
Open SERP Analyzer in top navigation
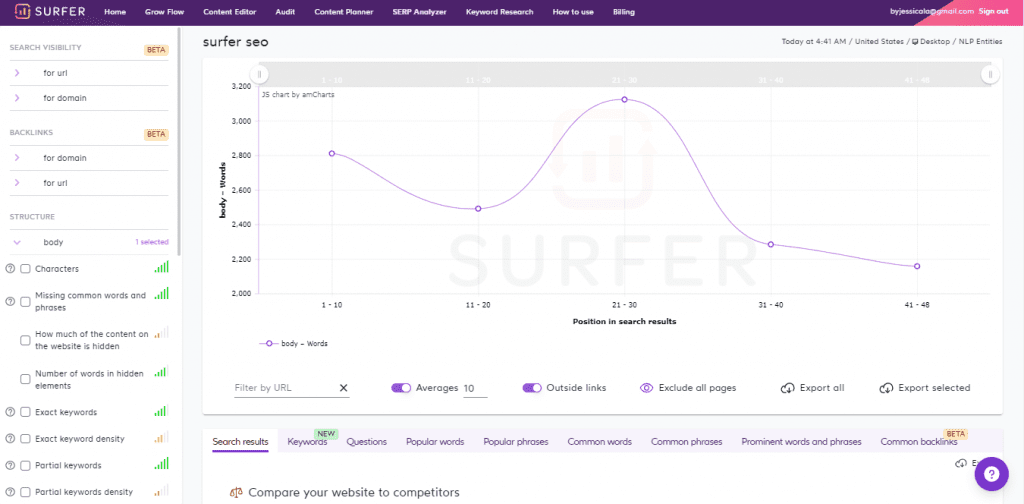tap(421, 12)
